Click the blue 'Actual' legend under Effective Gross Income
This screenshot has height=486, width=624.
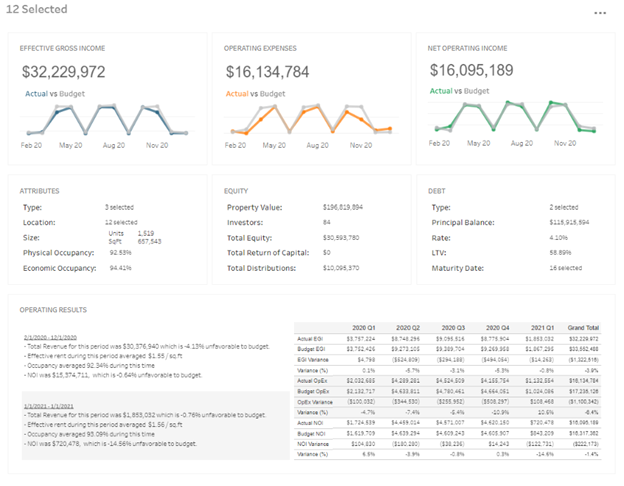tap(35, 93)
